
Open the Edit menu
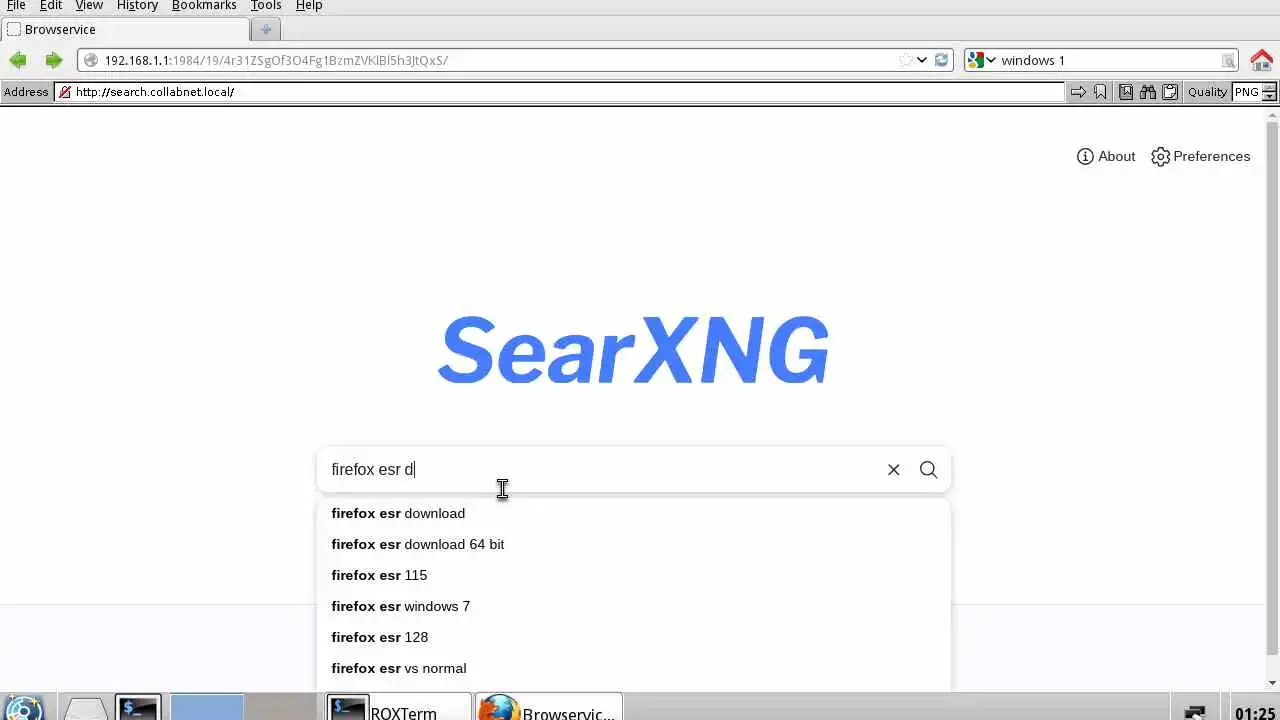click(51, 6)
